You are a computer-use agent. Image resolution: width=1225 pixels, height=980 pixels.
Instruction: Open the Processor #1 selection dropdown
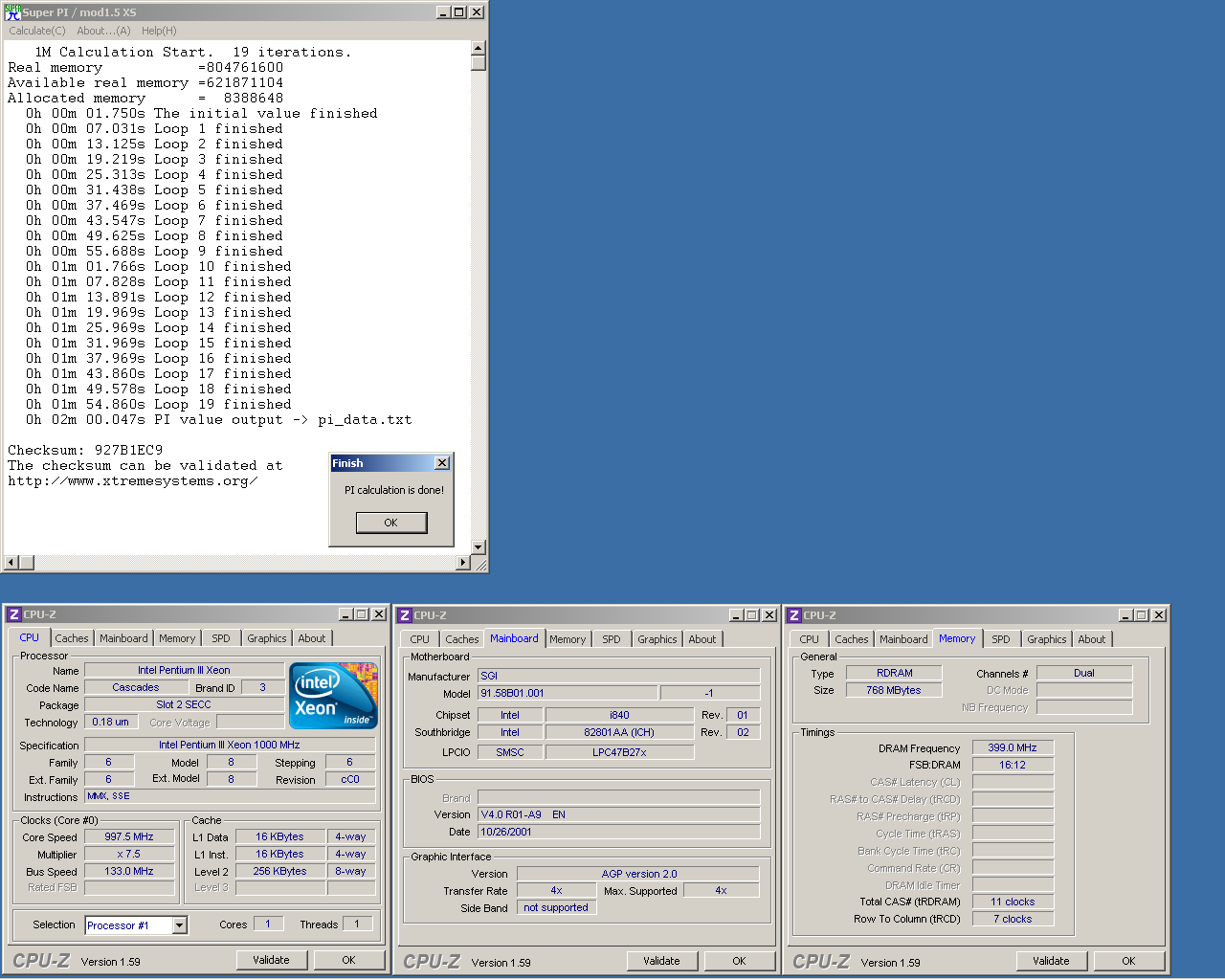(x=179, y=925)
